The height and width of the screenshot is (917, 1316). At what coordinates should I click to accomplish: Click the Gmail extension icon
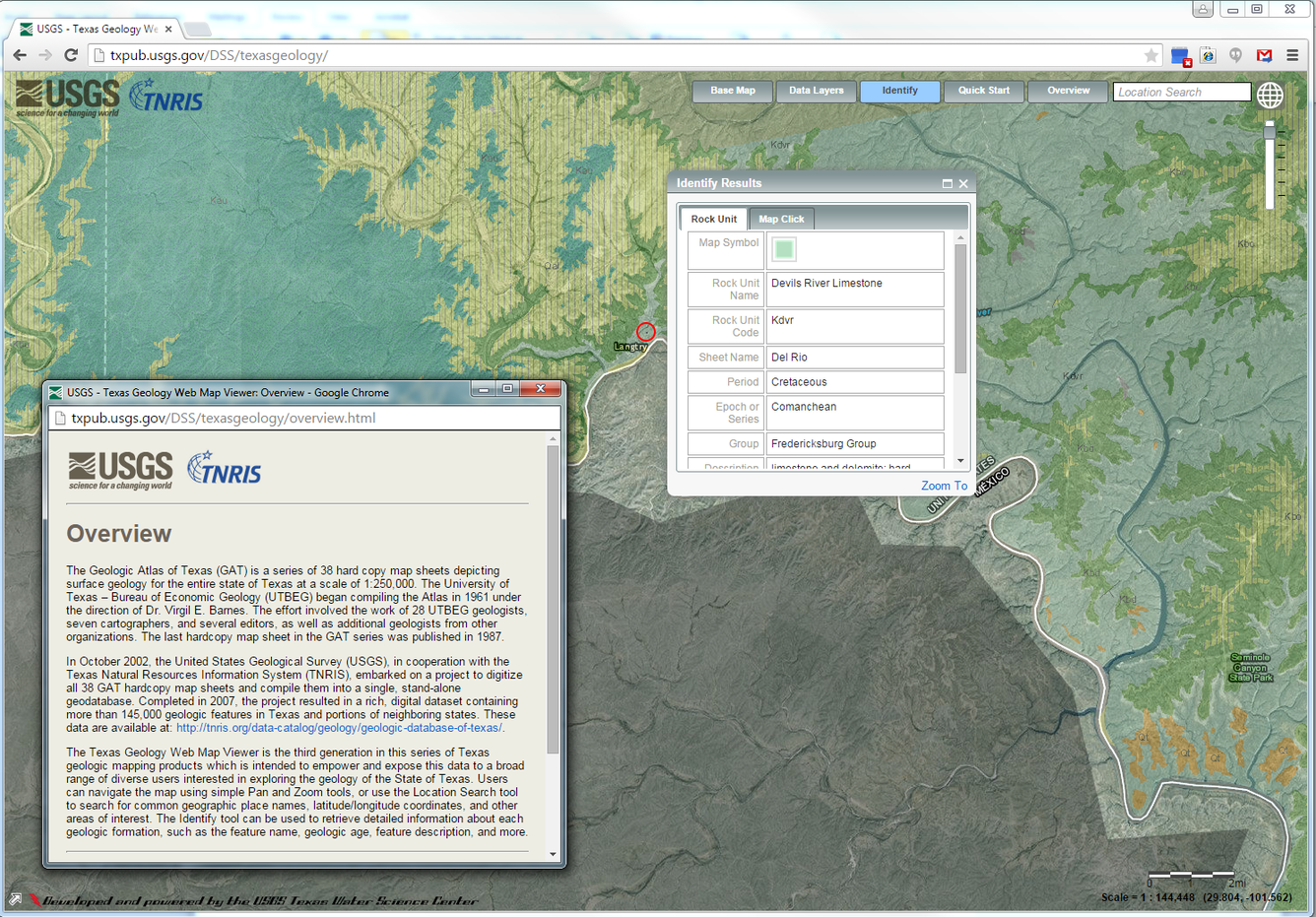(x=1264, y=55)
